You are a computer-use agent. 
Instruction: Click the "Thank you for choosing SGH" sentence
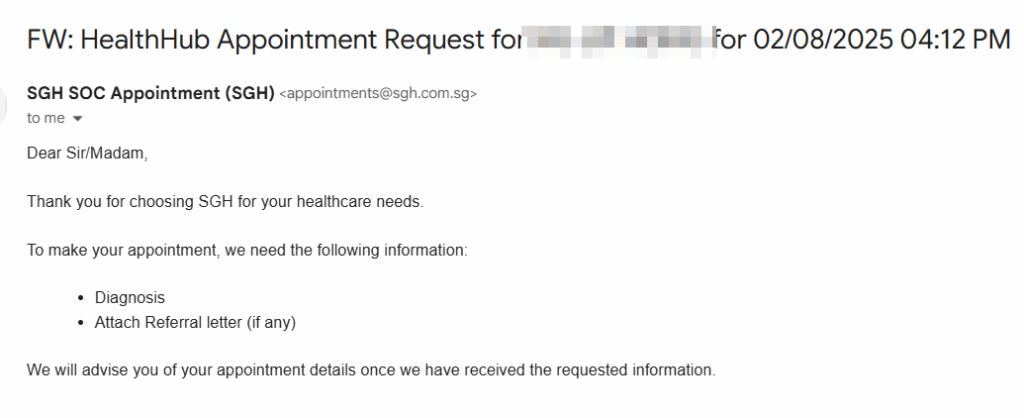[225, 201]
